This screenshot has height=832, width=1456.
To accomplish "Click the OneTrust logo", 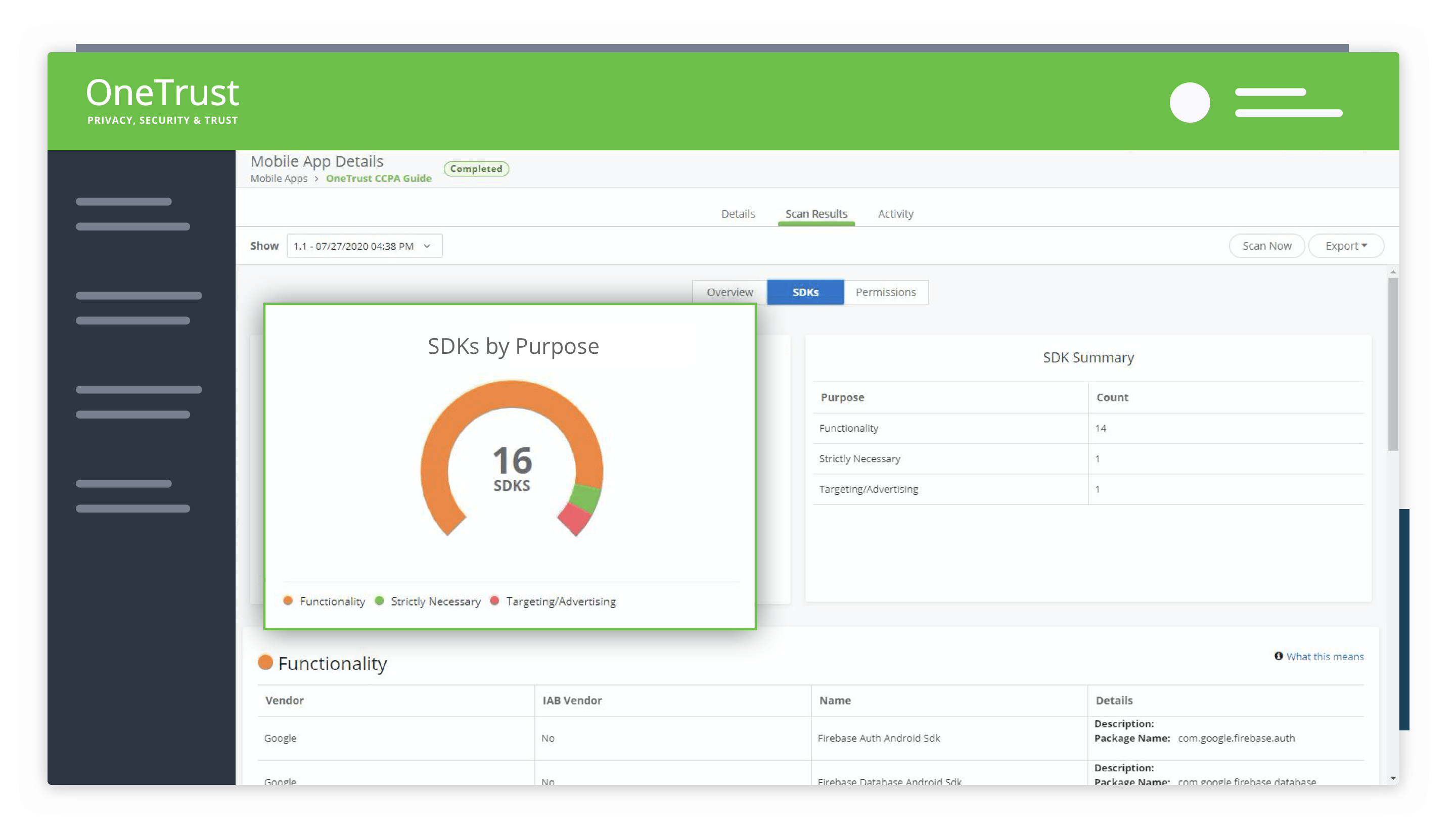I will (162, 100).
